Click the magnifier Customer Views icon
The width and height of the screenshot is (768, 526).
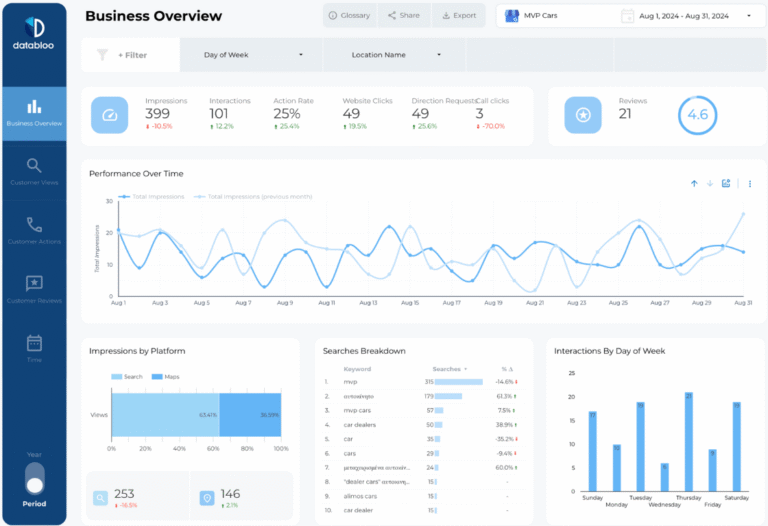coord(34,166)
